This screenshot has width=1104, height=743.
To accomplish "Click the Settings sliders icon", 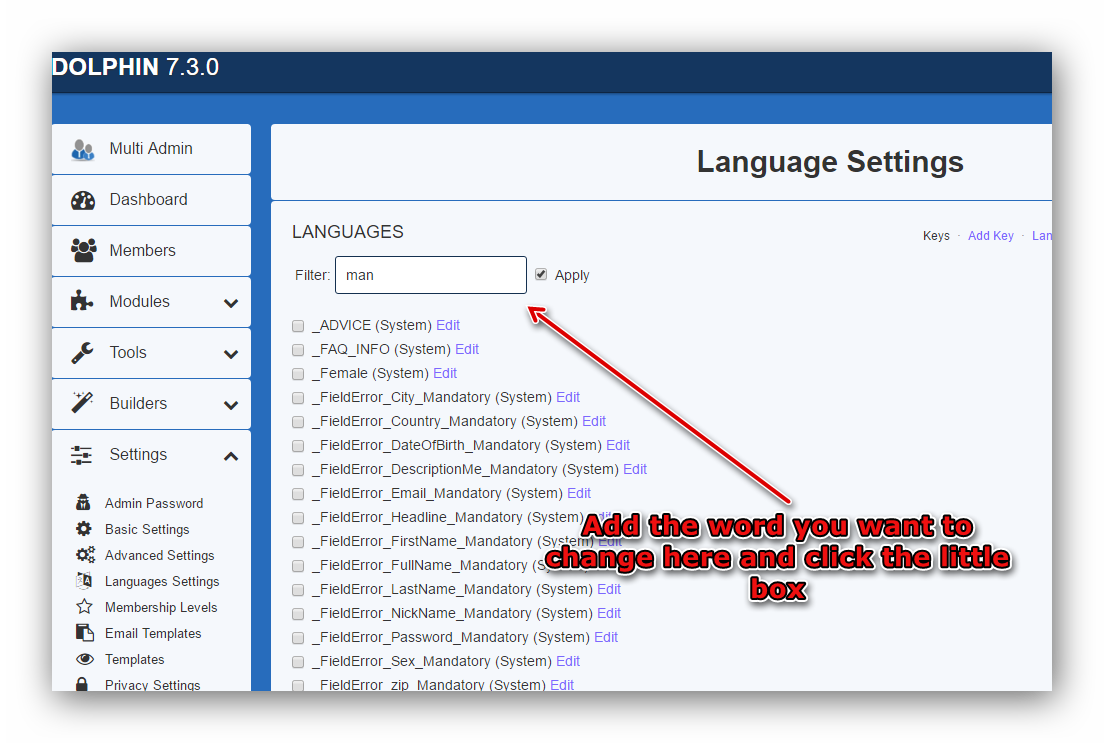I will point(82,455).
